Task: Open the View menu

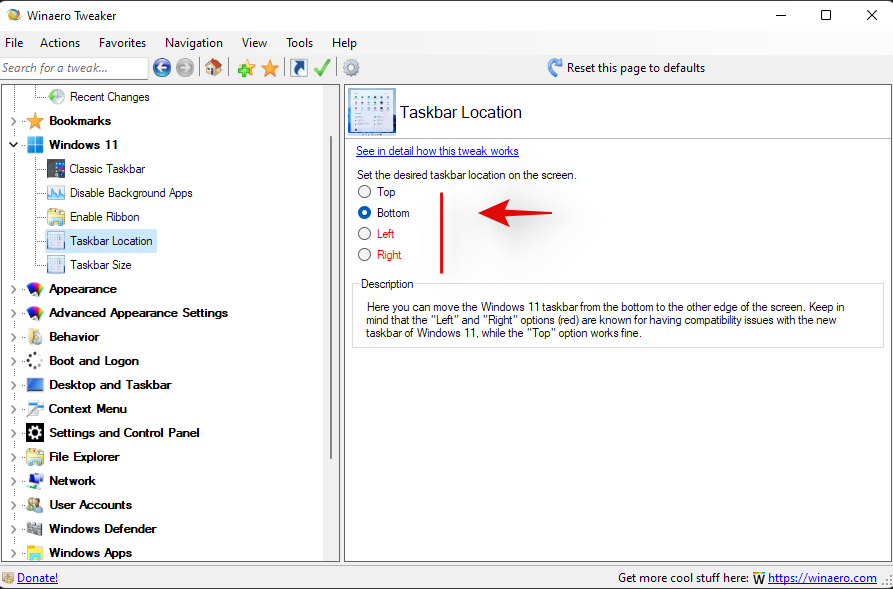Action: pyautogui.click(x=254, y=43)
